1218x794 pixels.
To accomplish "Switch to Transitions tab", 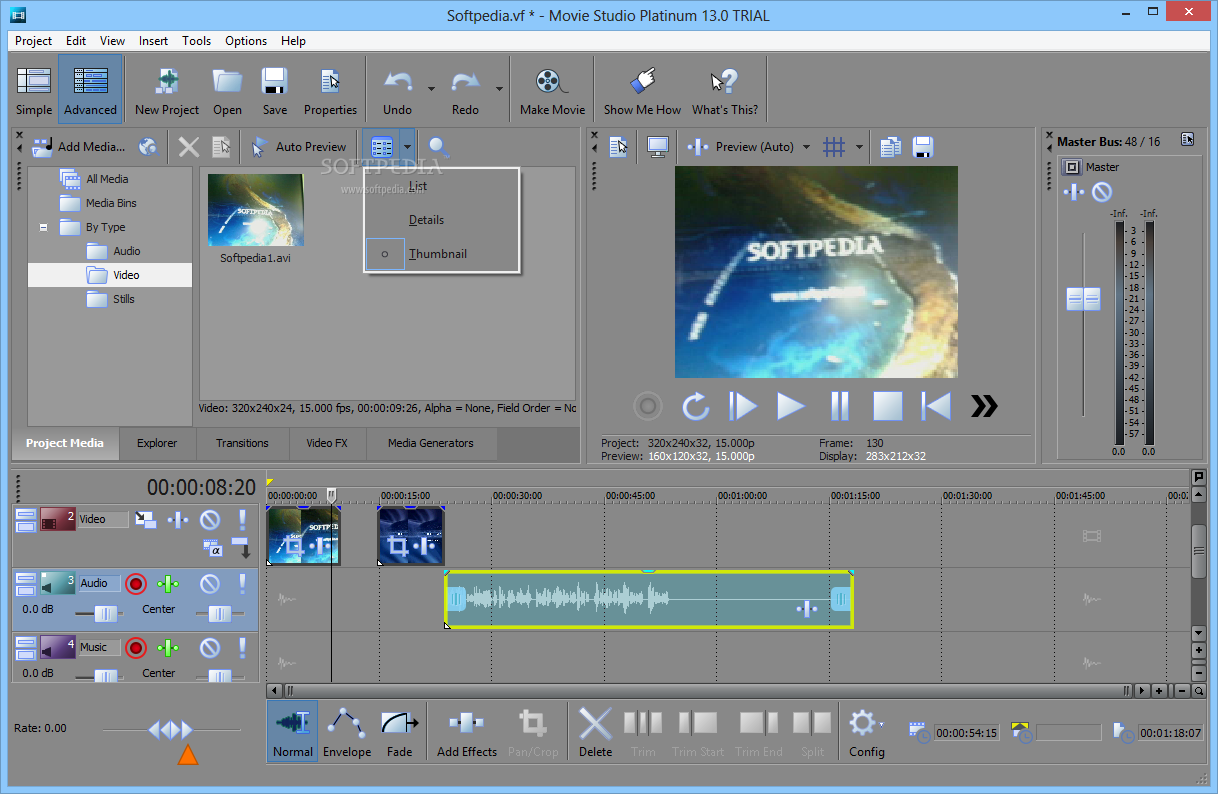I will [242, 443].
